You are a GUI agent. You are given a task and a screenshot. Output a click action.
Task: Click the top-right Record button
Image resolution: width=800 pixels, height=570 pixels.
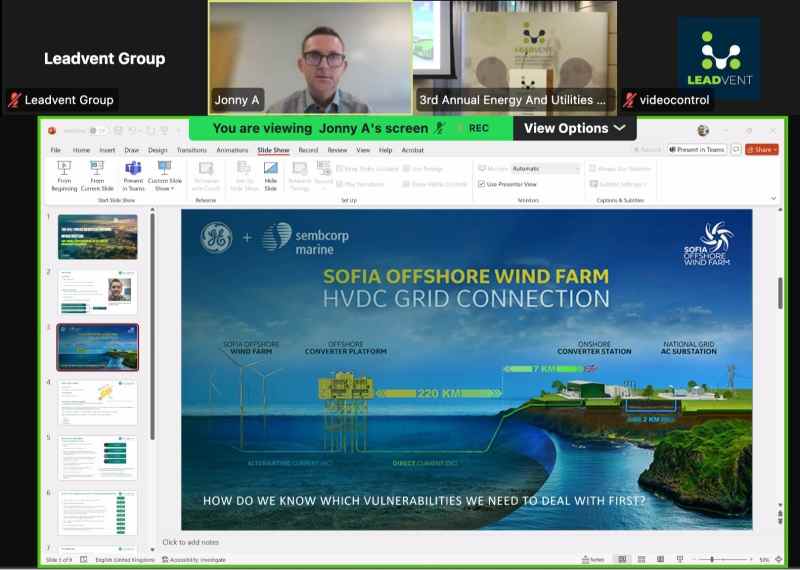(x=647, y=150)
